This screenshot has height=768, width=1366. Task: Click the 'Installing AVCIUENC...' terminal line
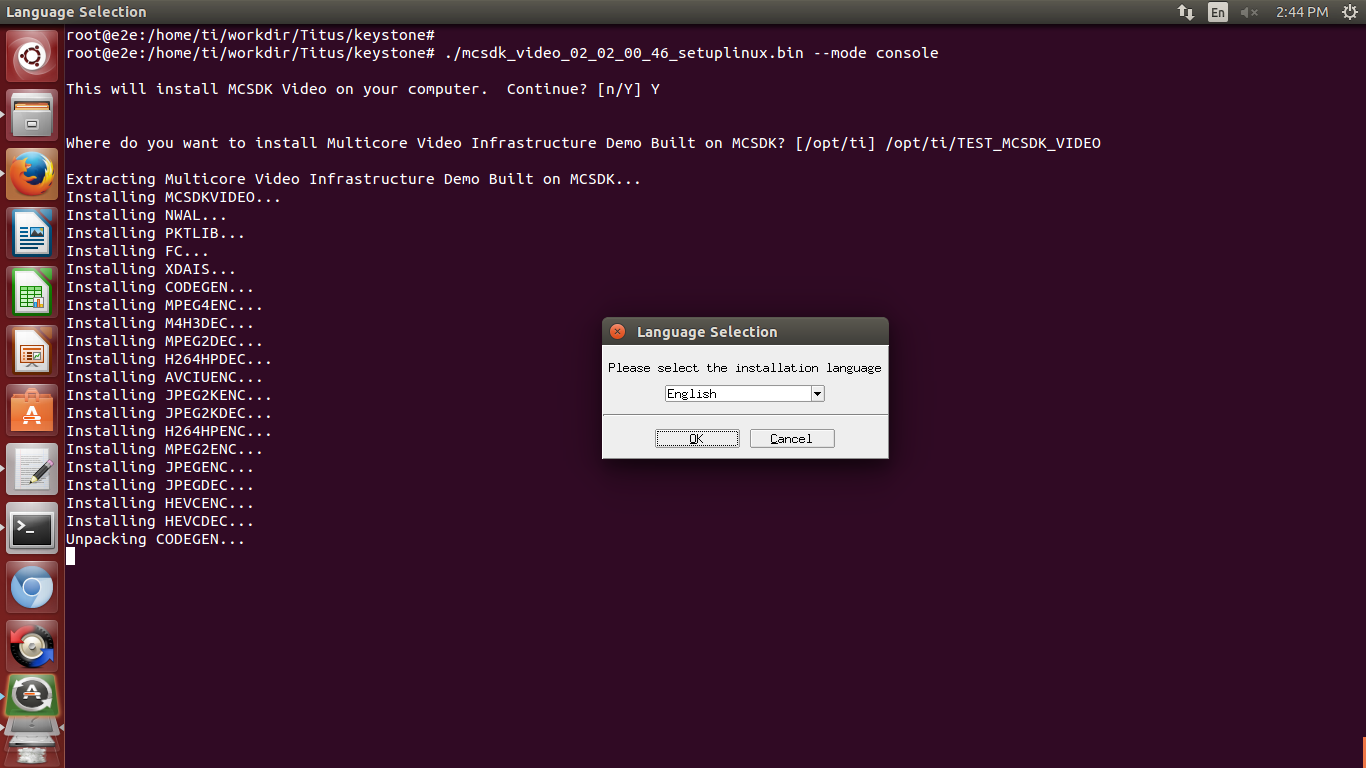[164, 377]
